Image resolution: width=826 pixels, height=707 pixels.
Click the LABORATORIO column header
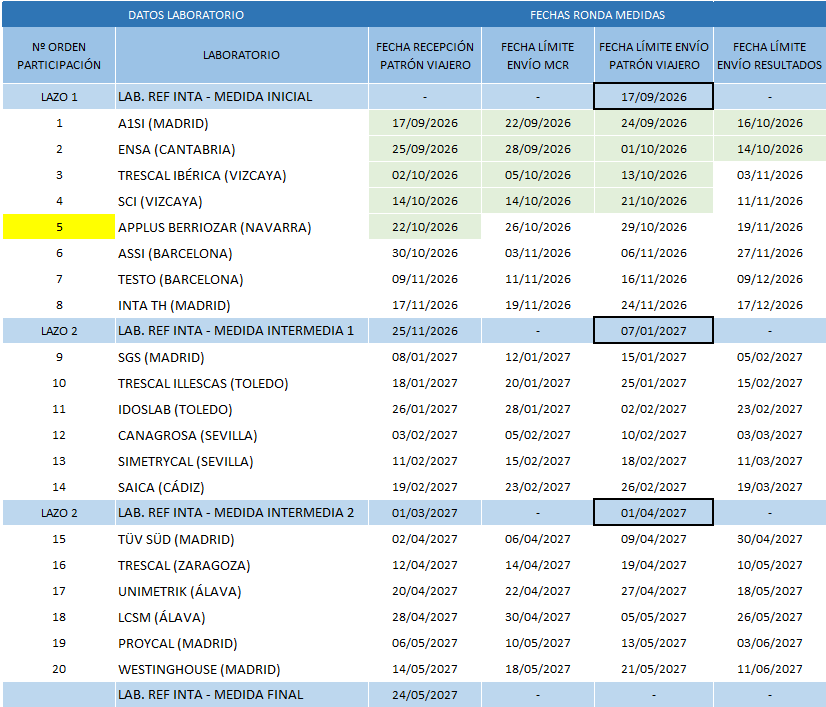(241, 55)
